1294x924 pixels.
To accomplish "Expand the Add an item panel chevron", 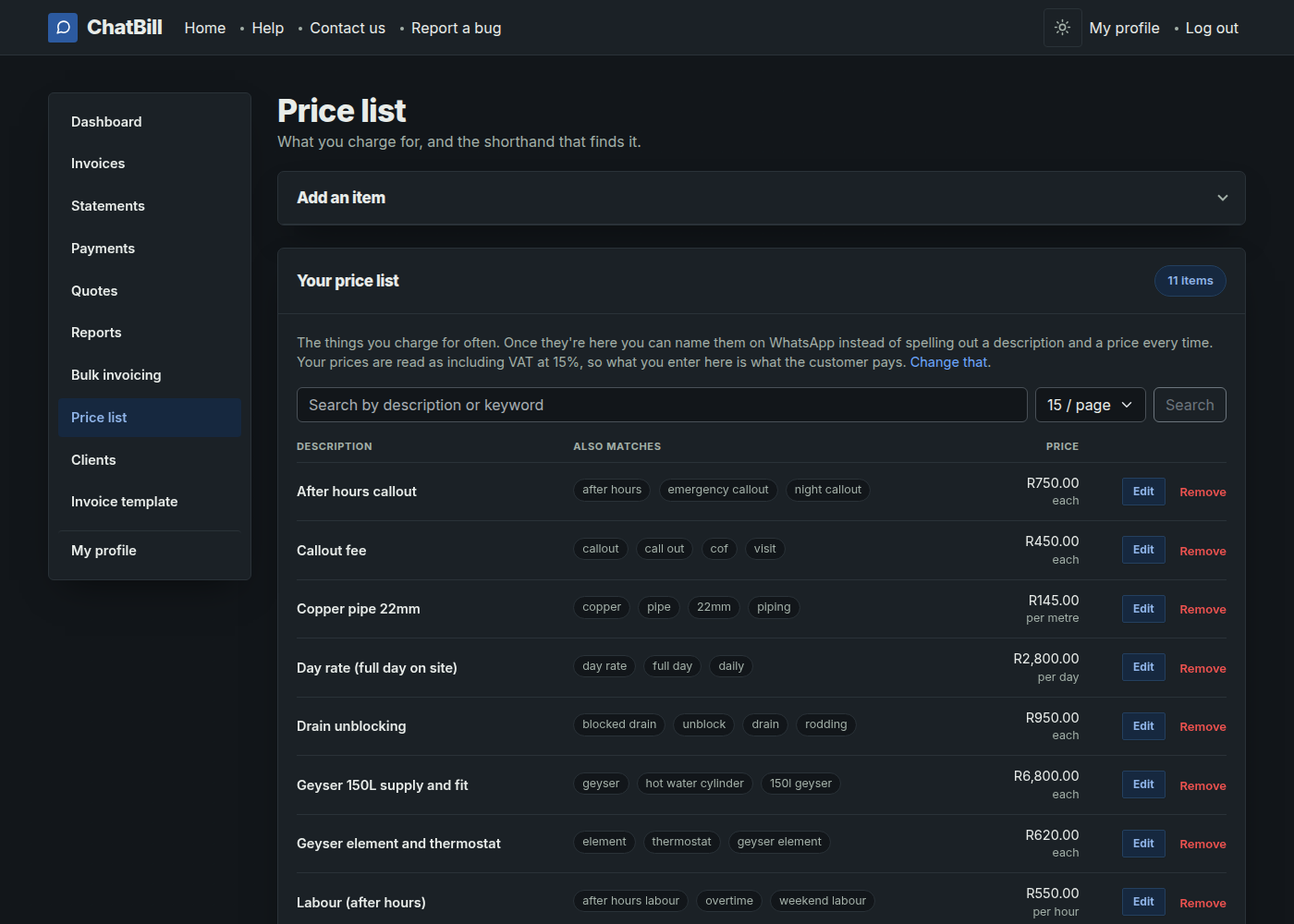I will (1223, 198).
